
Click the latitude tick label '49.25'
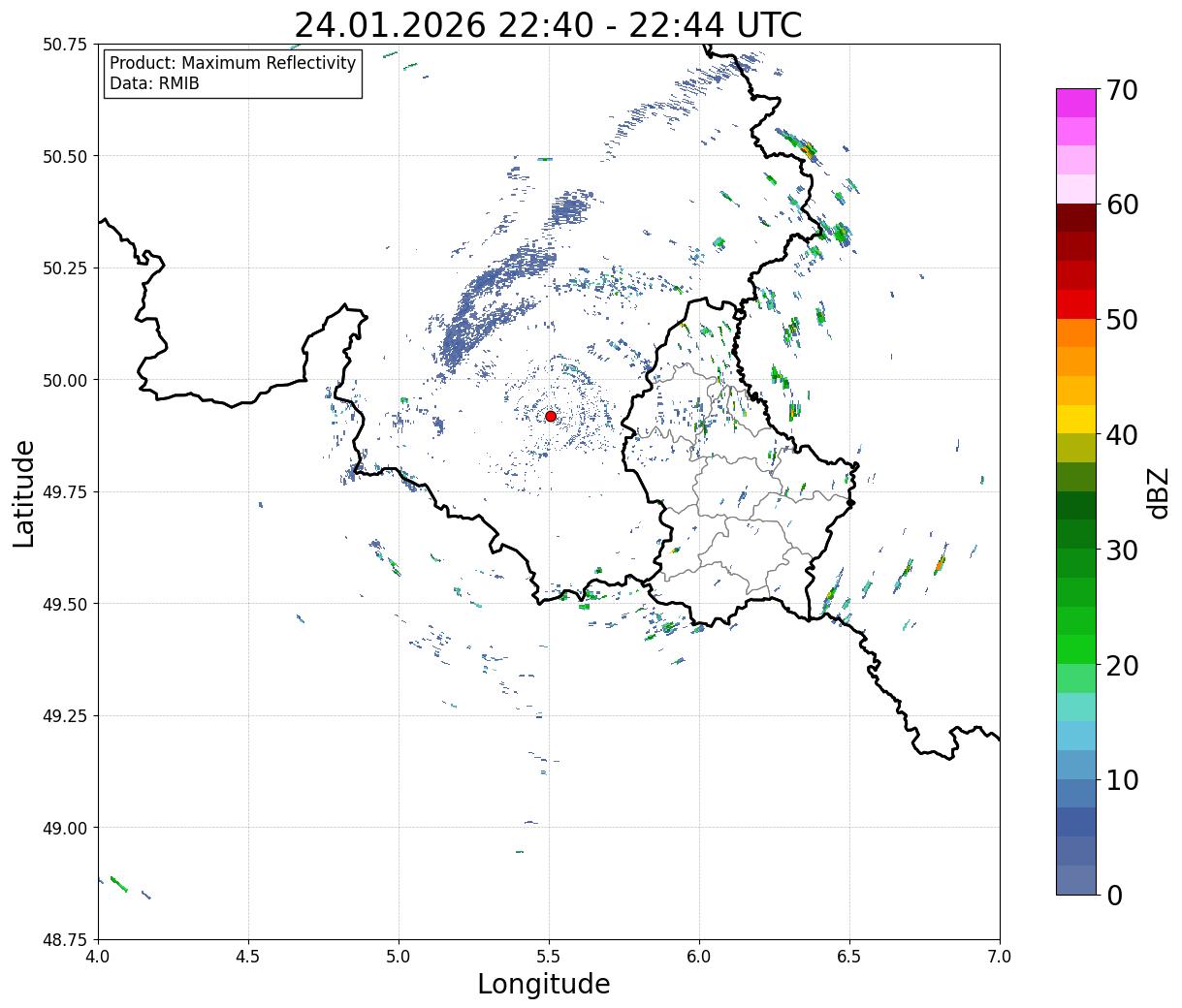pyautogui.click(x=65, y=716)
